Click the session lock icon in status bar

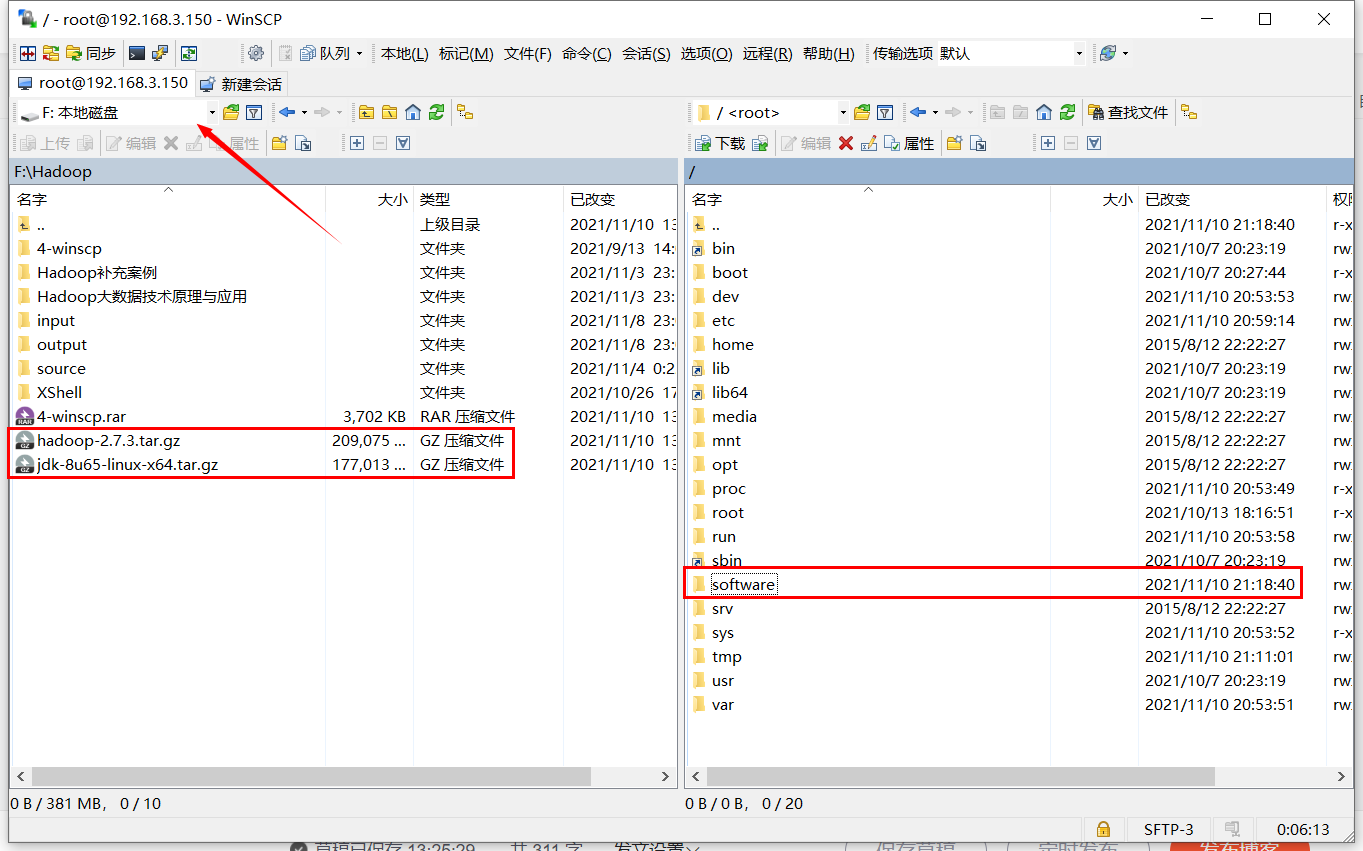click(1102, 829)
